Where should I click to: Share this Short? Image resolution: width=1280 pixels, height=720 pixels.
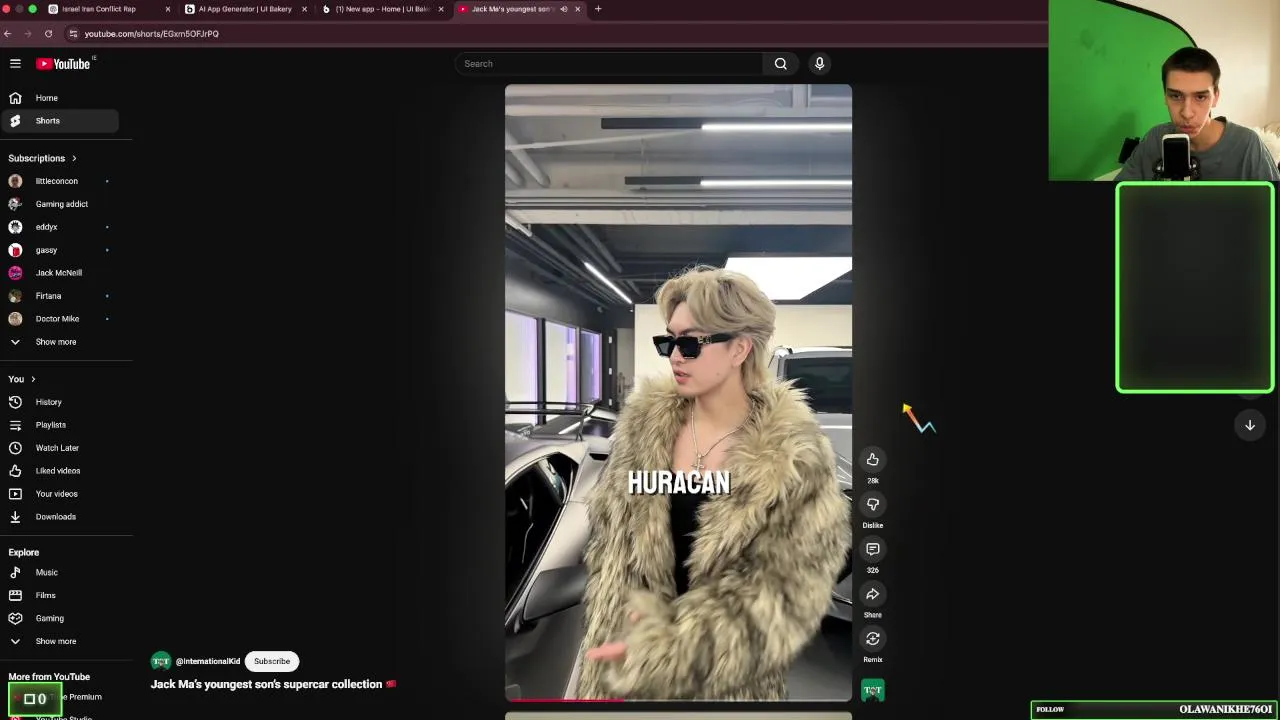point(873,594)
